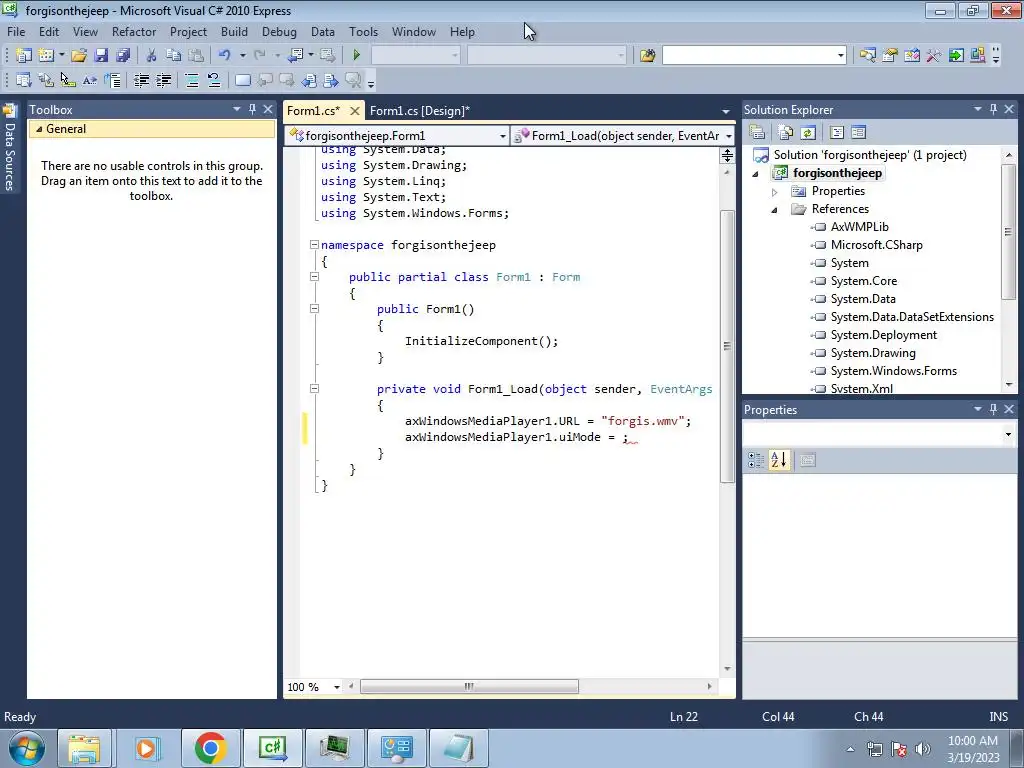
Task: Open the forgisonthejeep.Form1 types dropdown
Action: pyautogui.click(x=502, y=136)
